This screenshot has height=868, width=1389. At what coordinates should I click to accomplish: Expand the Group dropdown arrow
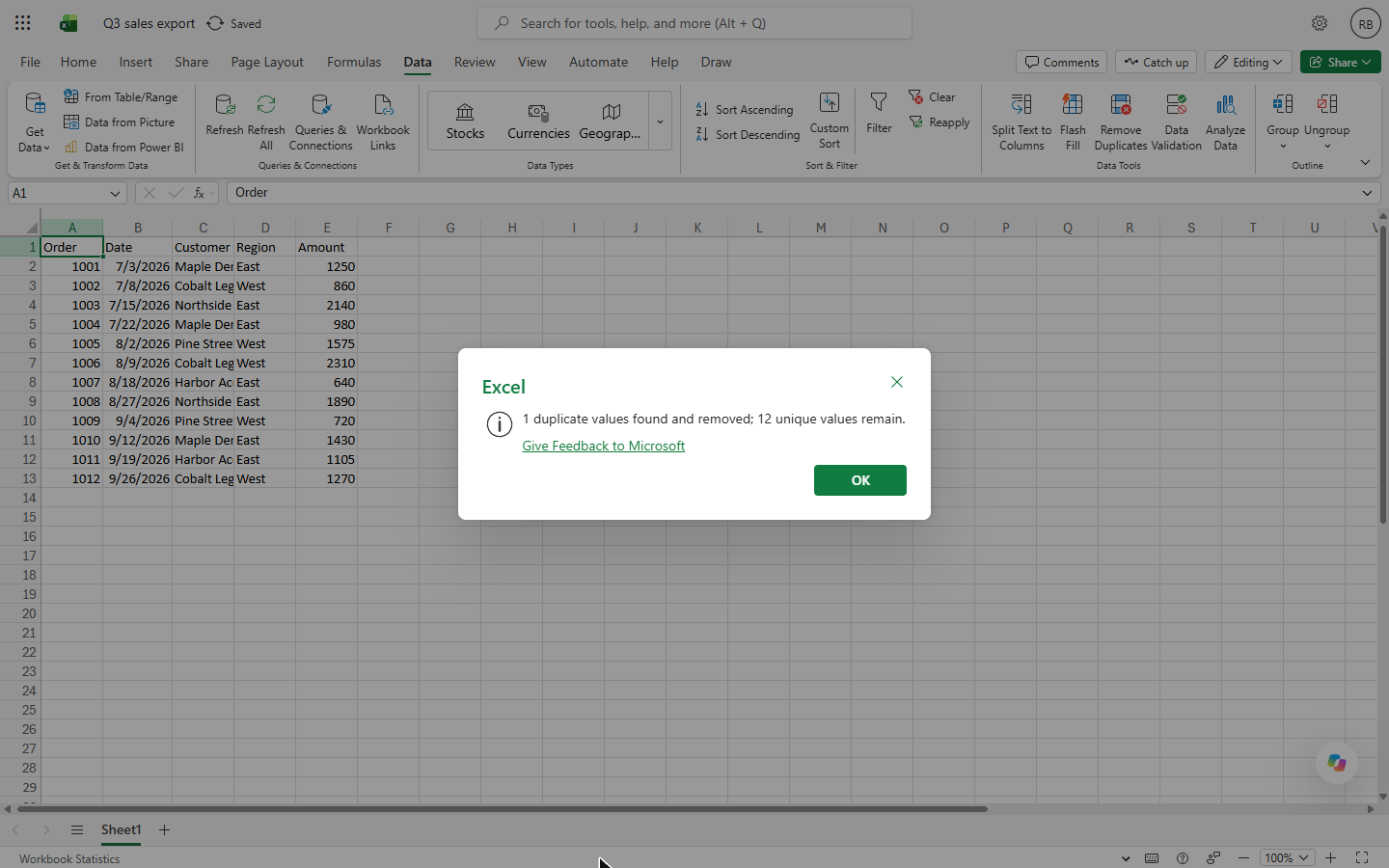tap(1283, 146)
